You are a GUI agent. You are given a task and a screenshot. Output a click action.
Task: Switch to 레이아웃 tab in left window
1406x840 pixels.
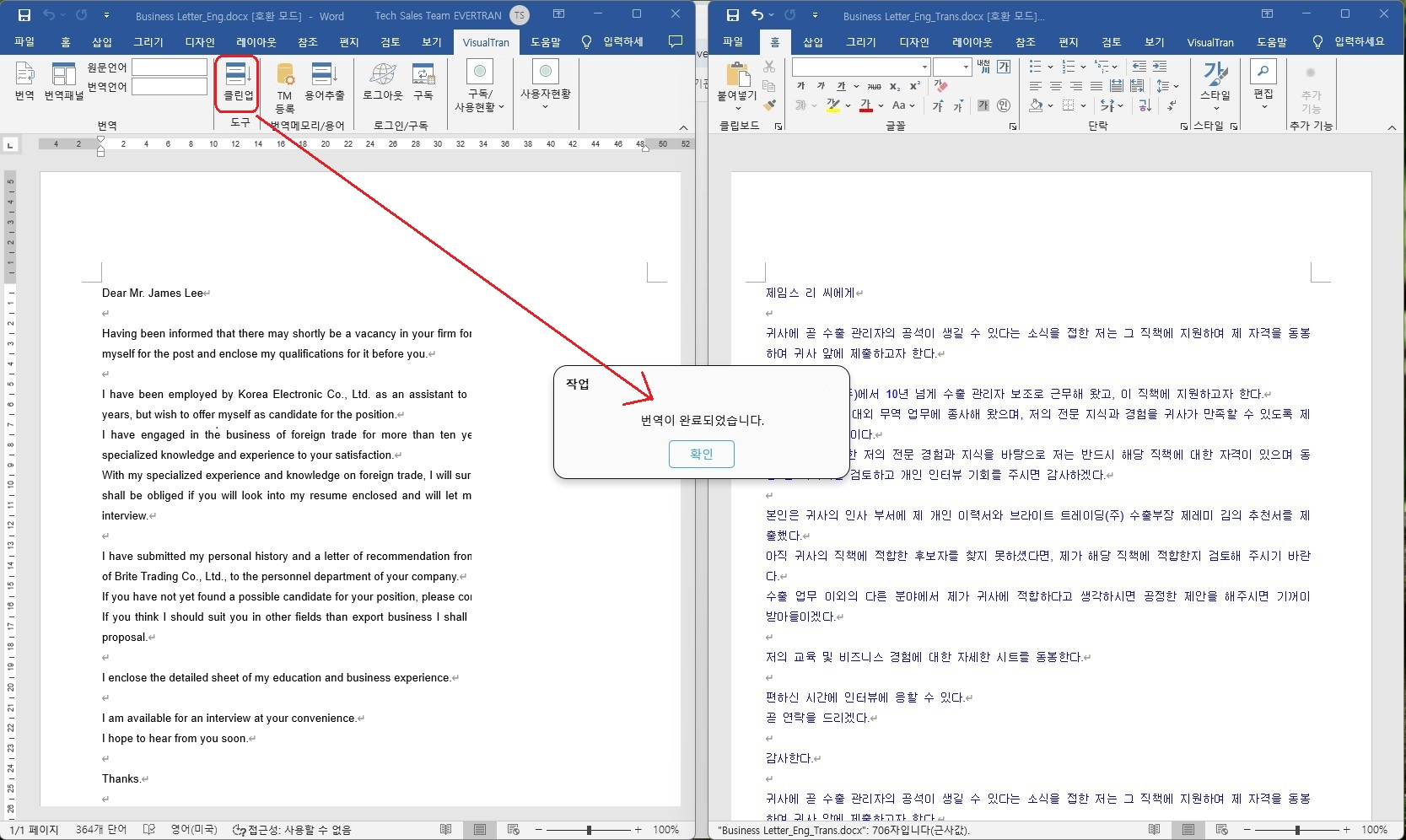tap(256, 42)
